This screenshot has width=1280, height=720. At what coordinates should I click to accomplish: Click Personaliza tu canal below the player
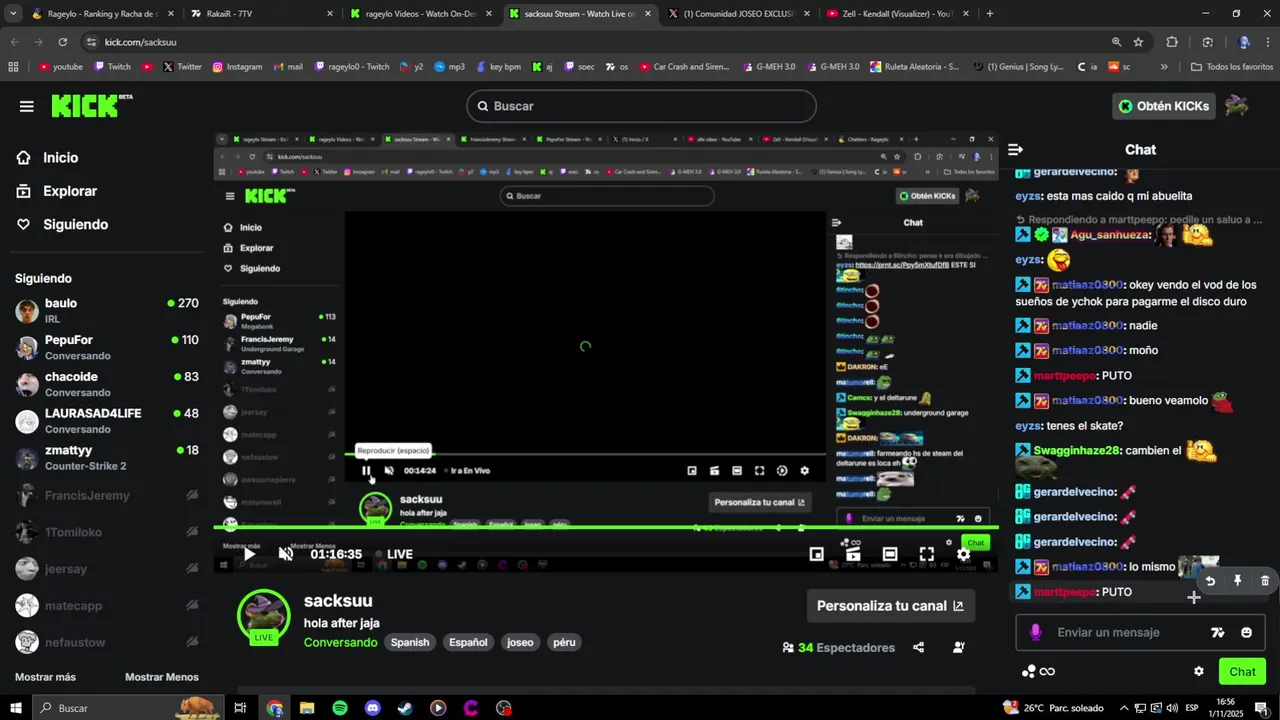click(x=890, y=606)
